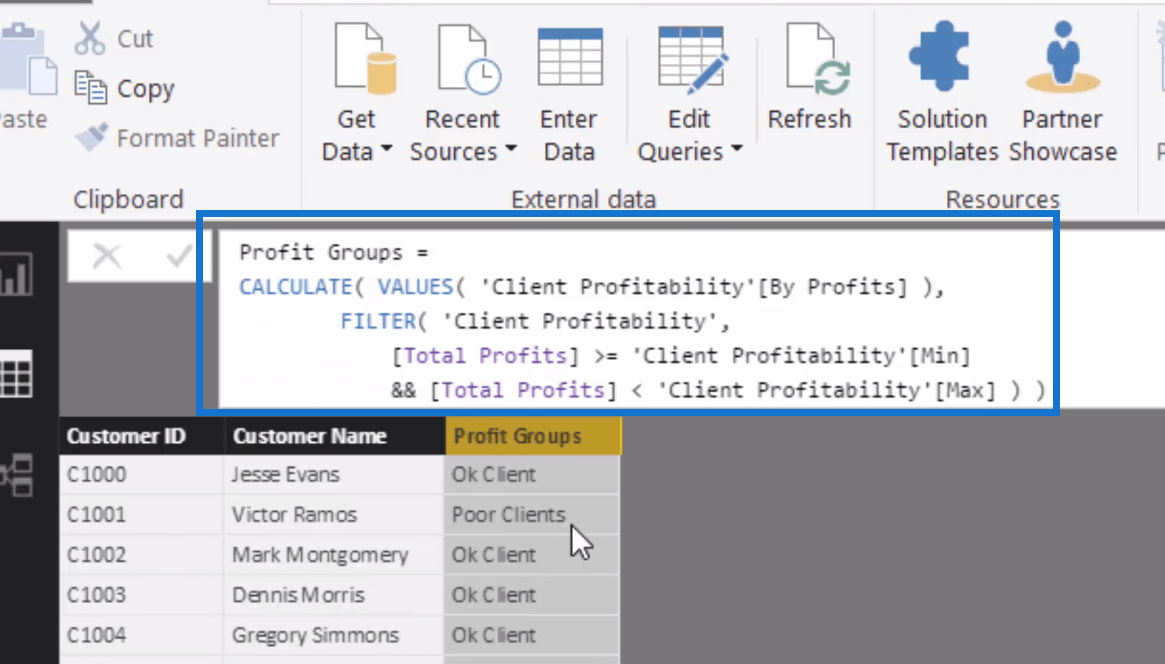Expand the Get Data dropdown arrow
The image size is (1165, 664).
[386, 149]
